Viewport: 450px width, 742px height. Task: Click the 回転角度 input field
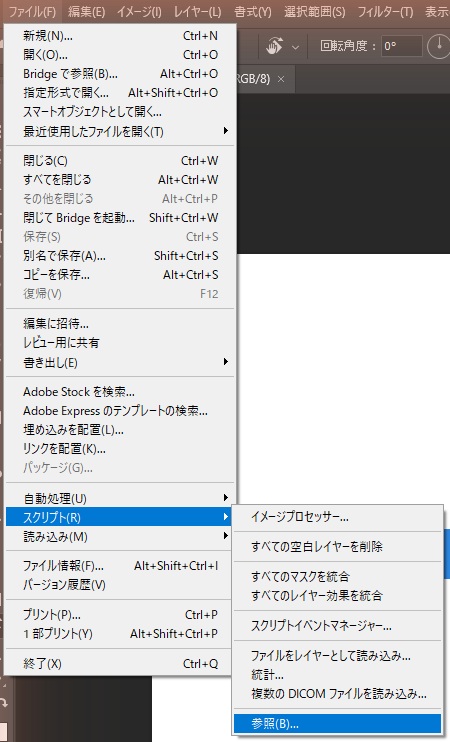coord(402,46)
